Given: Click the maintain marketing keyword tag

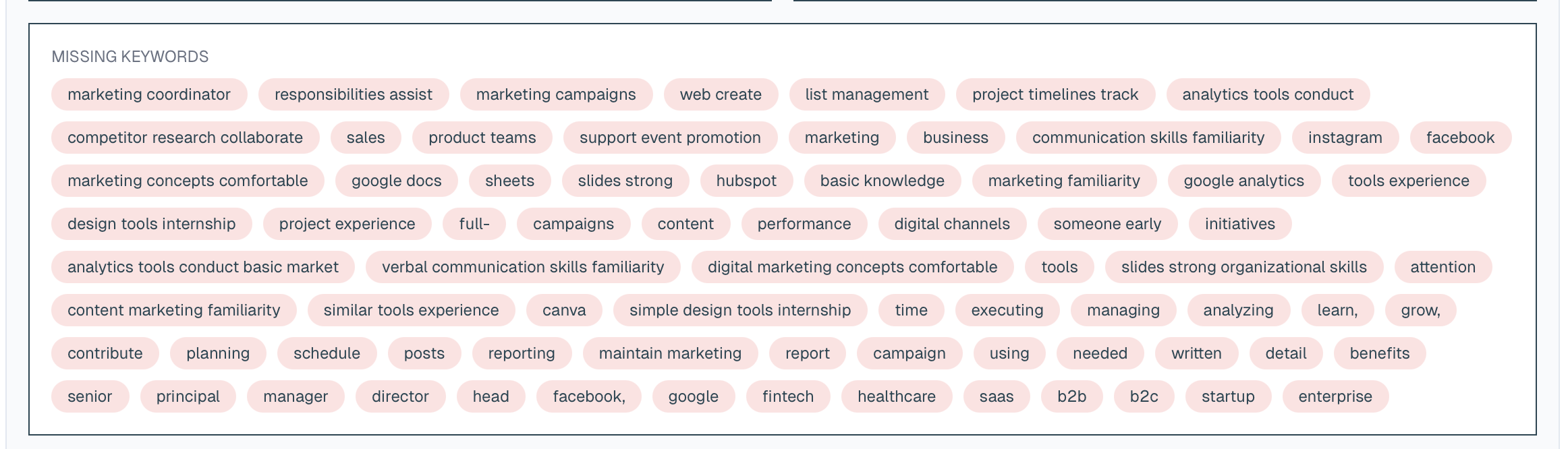Looking at the screenshot, I should pos(669,353).
